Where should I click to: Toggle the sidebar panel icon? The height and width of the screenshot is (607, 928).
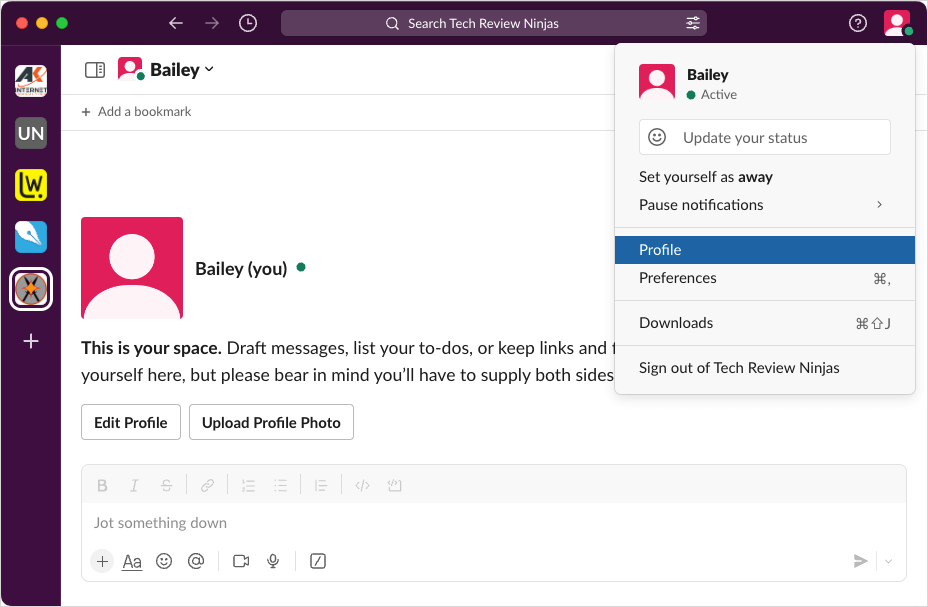[x=95, y=70]
